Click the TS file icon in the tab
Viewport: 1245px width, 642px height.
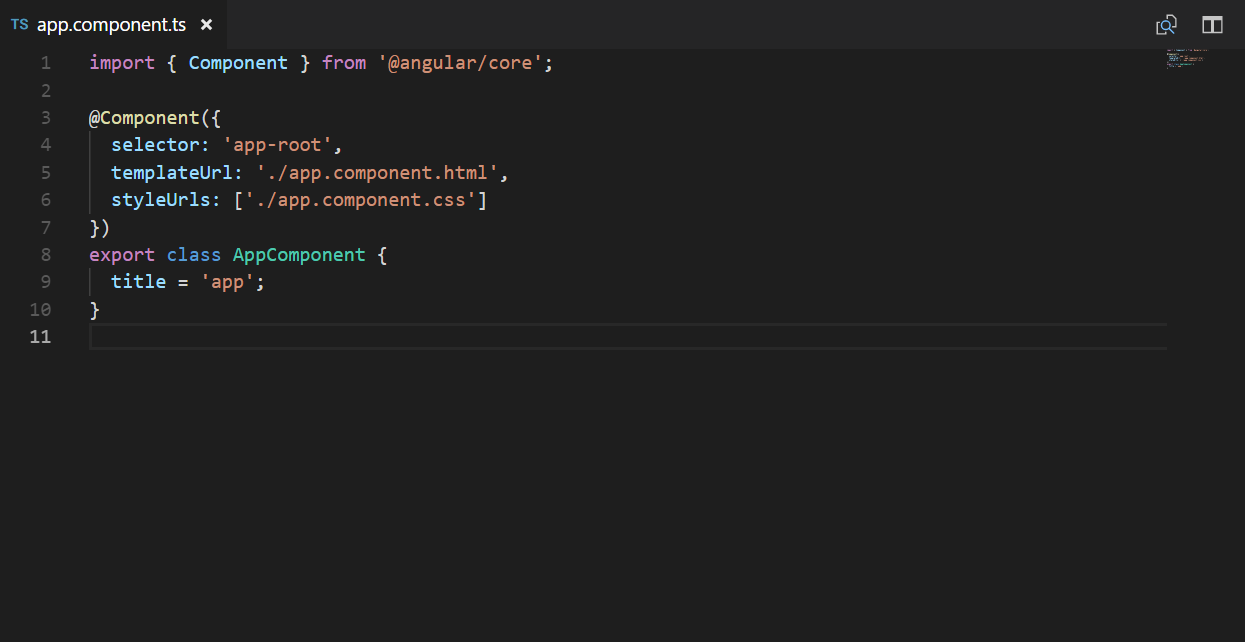[x=19, y=25]
